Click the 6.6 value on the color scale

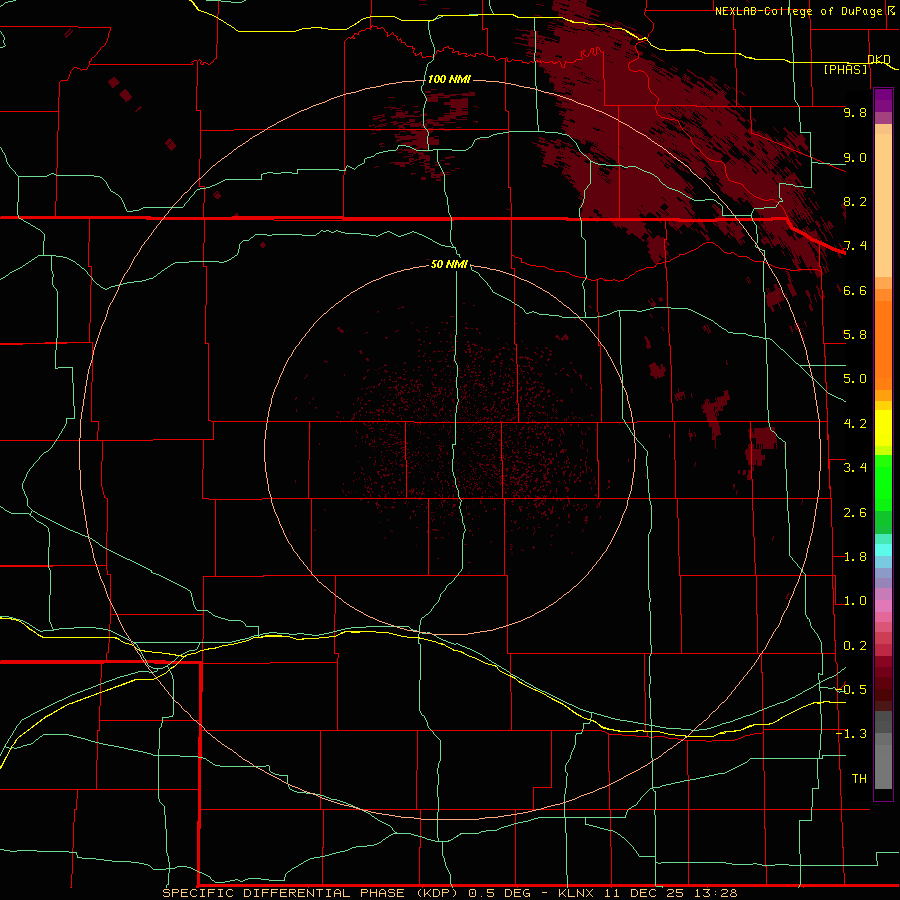pyautogui.click(x=855, y=290)
